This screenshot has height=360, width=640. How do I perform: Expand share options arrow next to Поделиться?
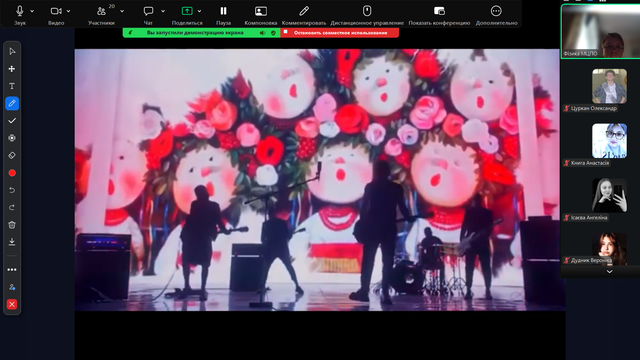click(199, 11)
